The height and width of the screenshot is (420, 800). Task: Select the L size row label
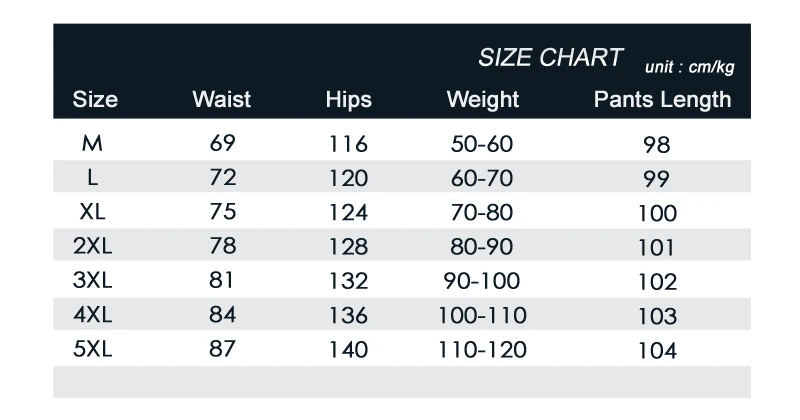[x=92, y=178]
